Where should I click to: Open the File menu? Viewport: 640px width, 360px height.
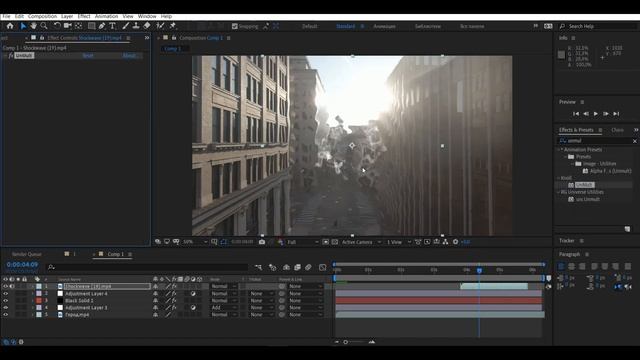(x=6, y=16)
